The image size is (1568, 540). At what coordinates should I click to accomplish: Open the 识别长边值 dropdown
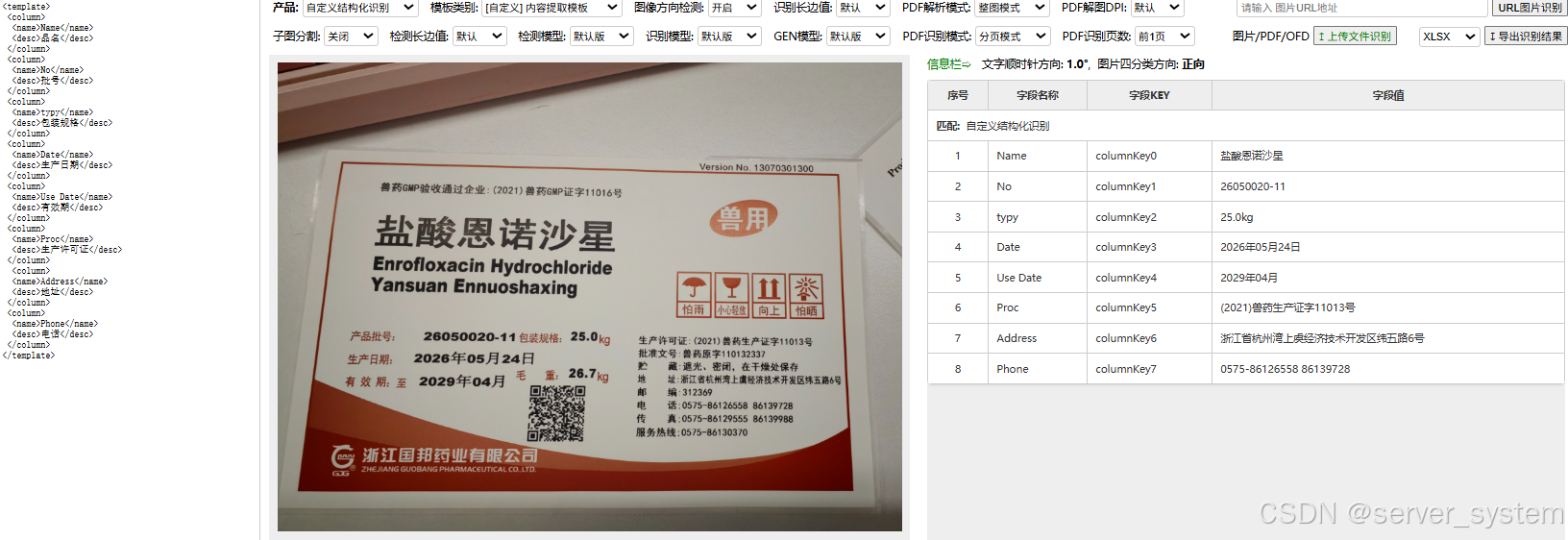[x=864, y=8]
